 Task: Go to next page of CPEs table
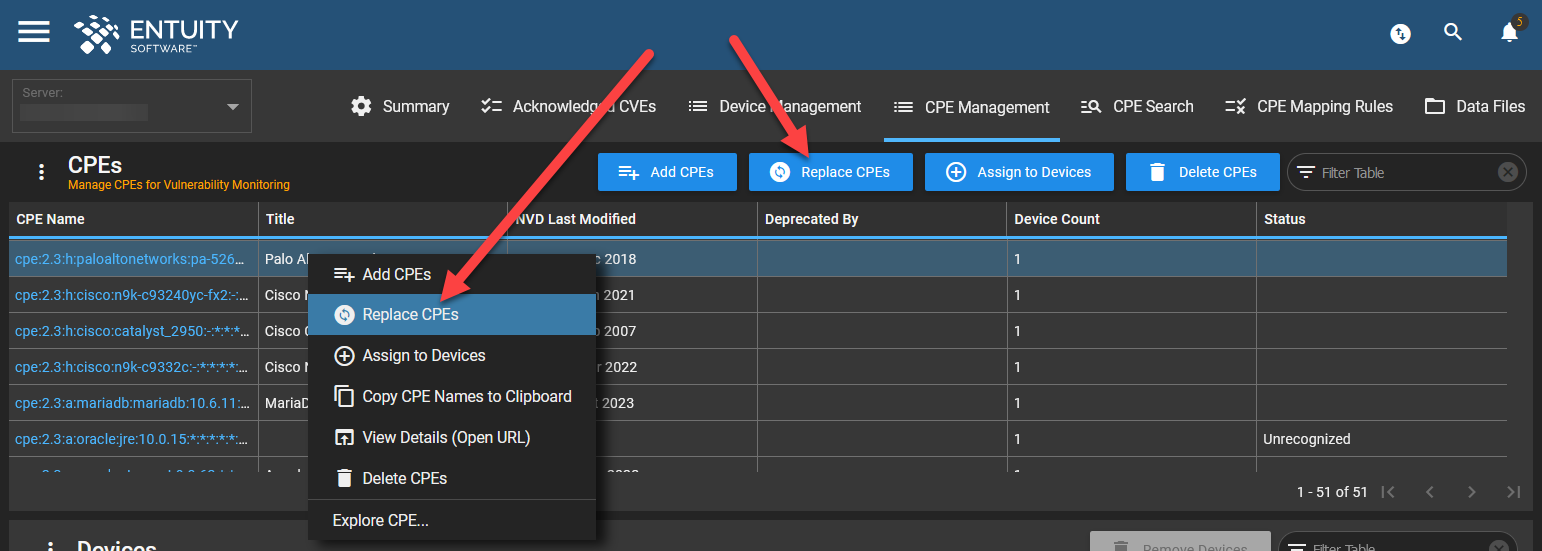point(1472,492)
